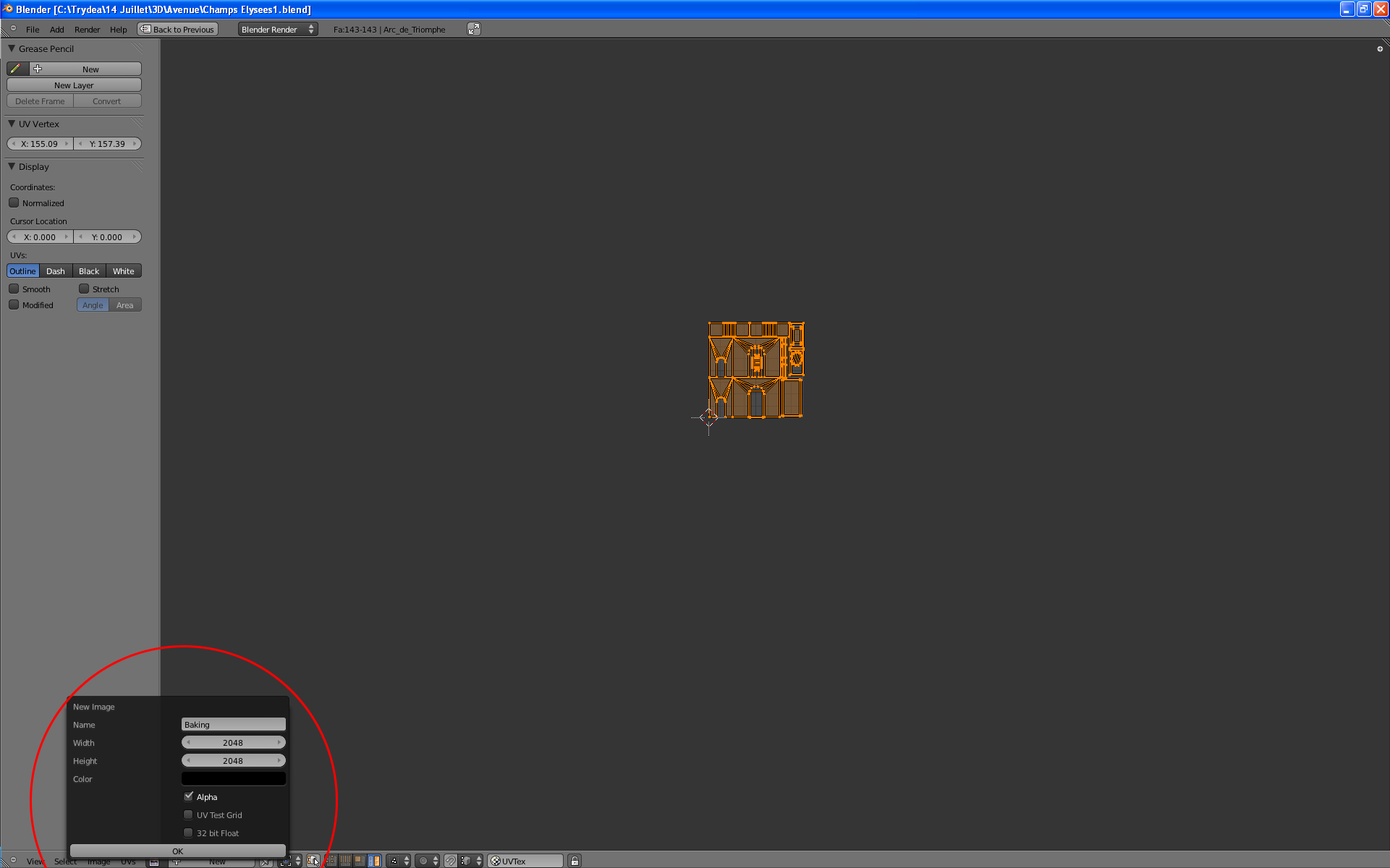Click the Cursor Location Y 0.000 field
1390x868 pixels.
(107, 237)
